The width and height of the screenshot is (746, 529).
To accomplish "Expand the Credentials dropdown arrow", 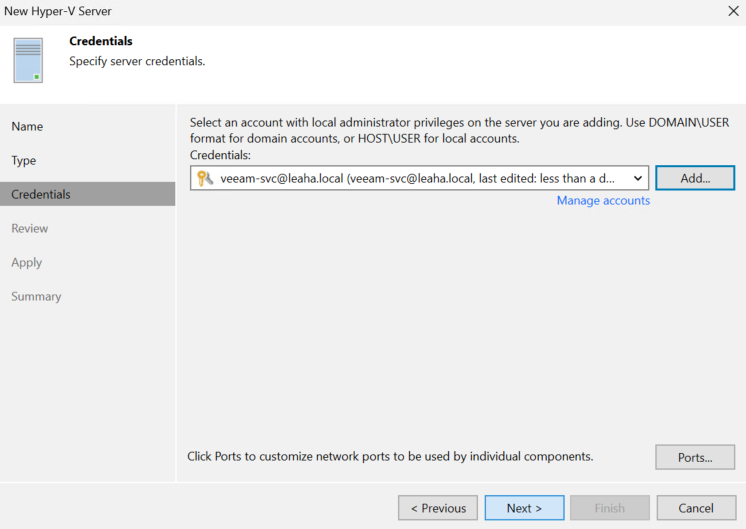I will [x=638, y=178].
